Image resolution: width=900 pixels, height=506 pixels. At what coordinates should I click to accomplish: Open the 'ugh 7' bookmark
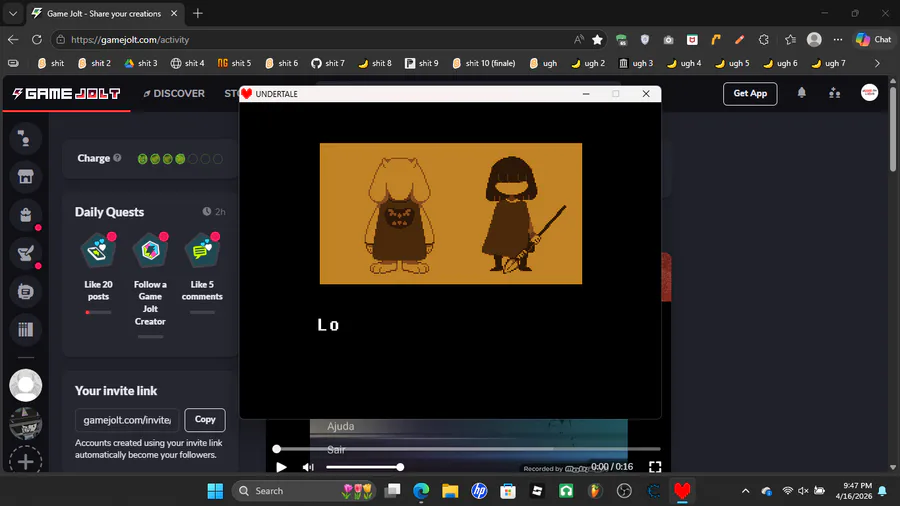[828, 63]
